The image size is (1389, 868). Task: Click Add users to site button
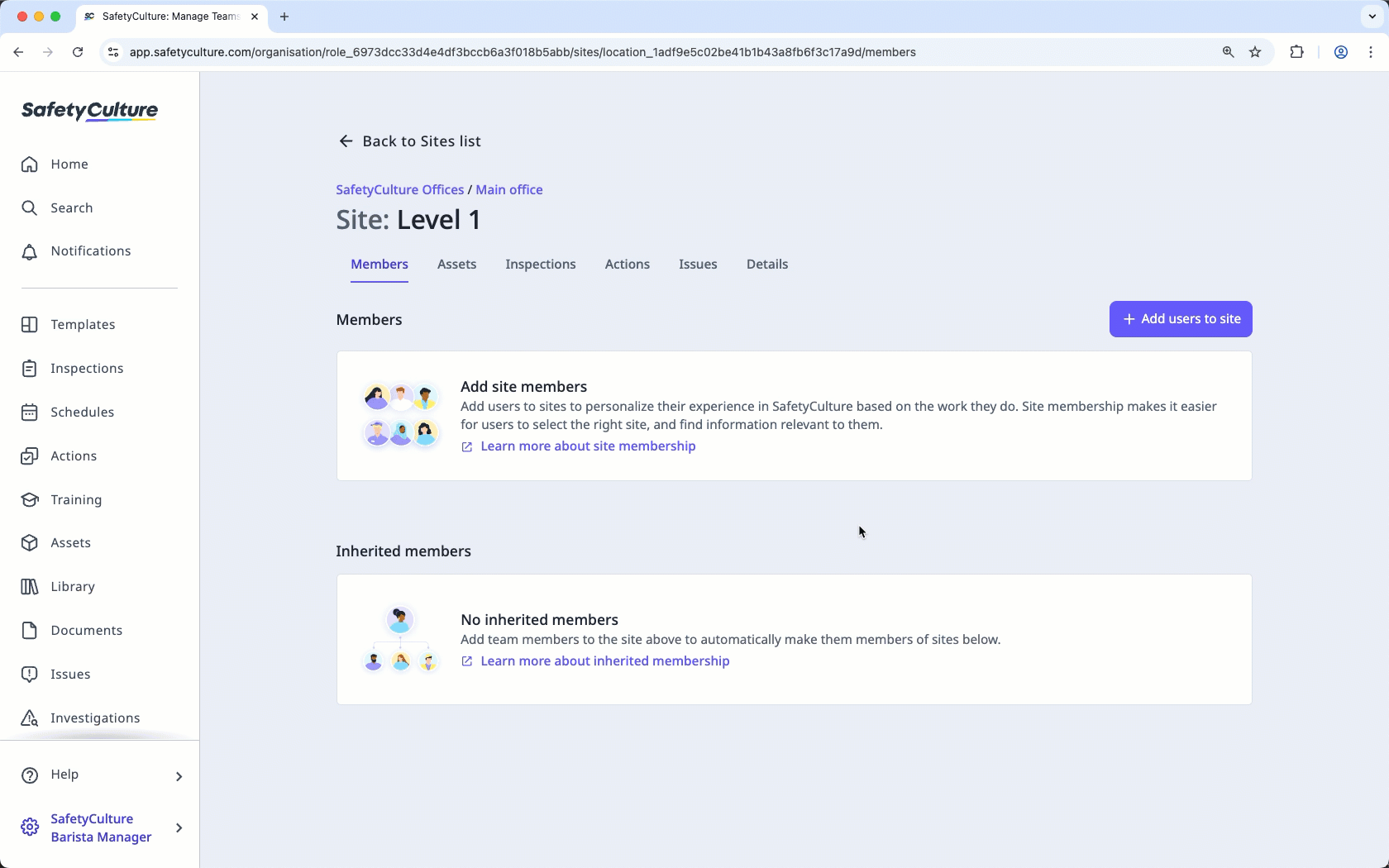tap(1181, 319)
